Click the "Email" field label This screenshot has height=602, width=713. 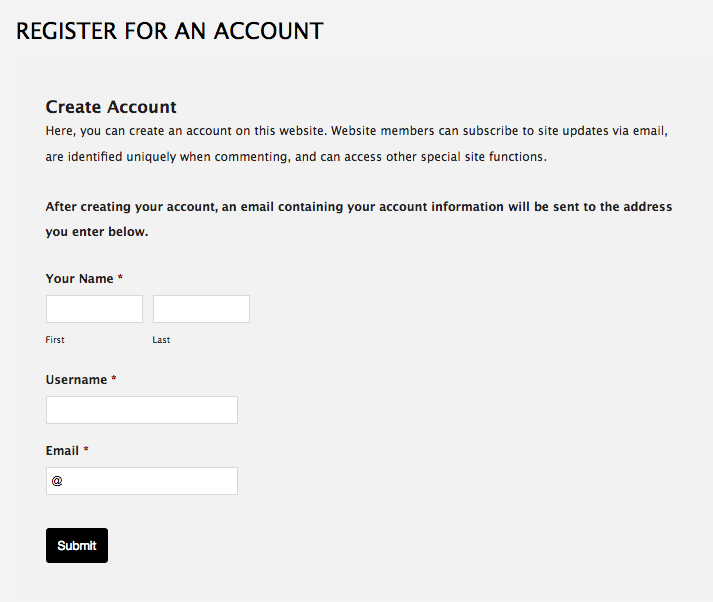point(62,451)
